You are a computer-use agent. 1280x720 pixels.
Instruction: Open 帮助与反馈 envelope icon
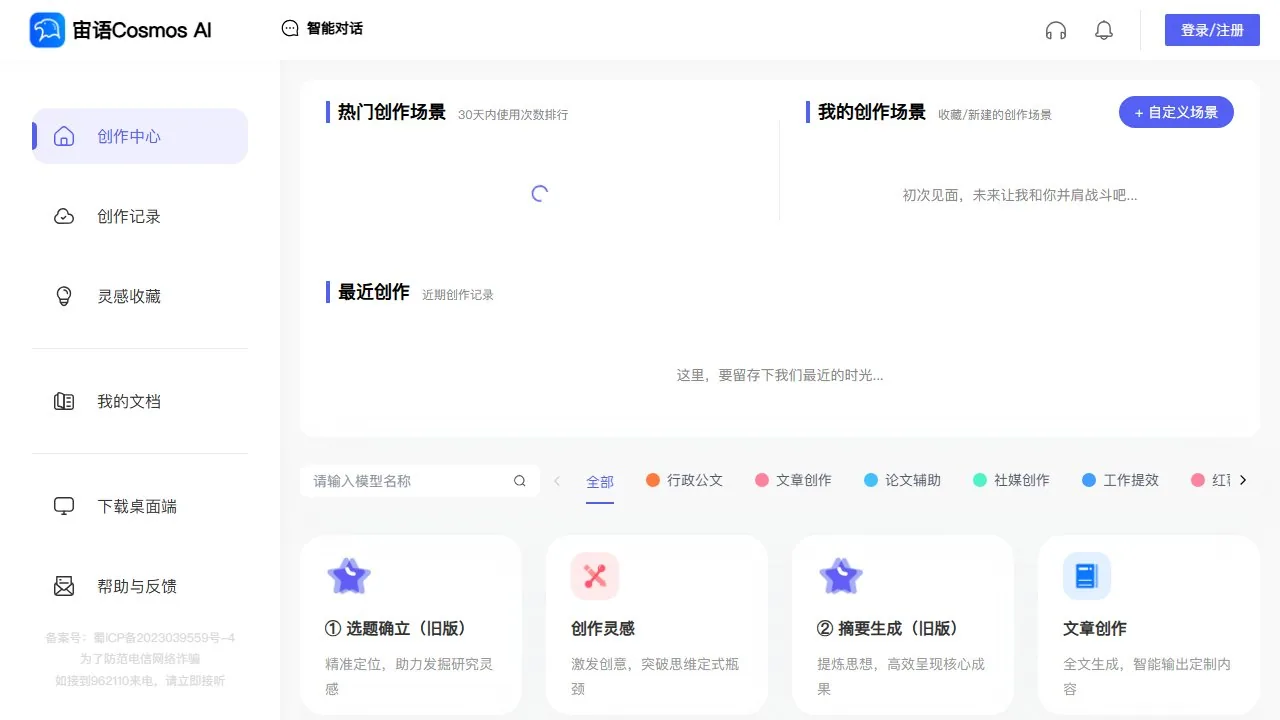click(x=64, y=586)
